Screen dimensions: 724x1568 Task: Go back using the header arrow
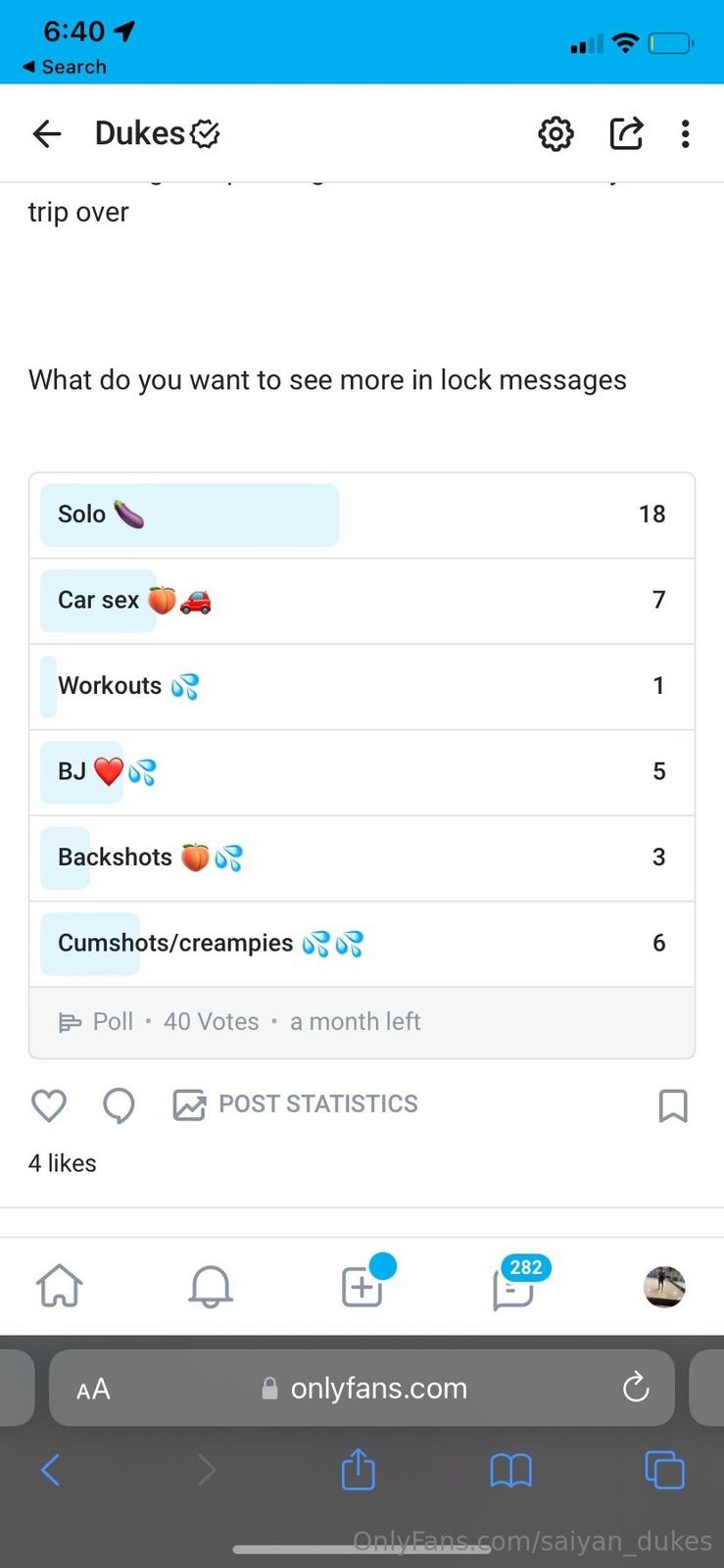pos(47,133)
